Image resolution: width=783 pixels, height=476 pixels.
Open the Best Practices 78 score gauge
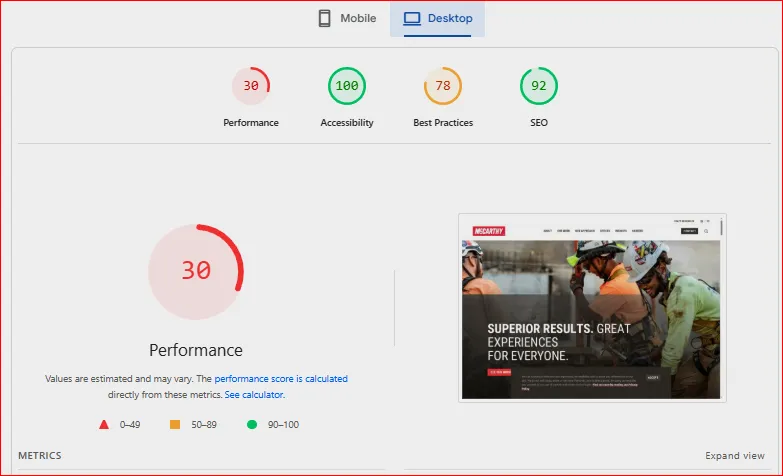[443, 86]
